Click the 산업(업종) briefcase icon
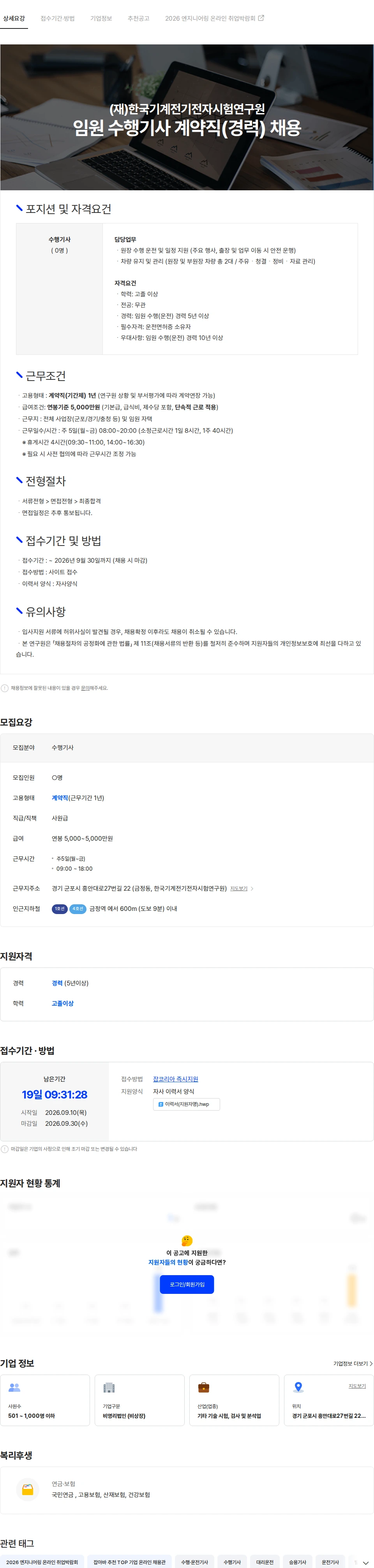374x1568 pixels. click(x=204, y=1388)
